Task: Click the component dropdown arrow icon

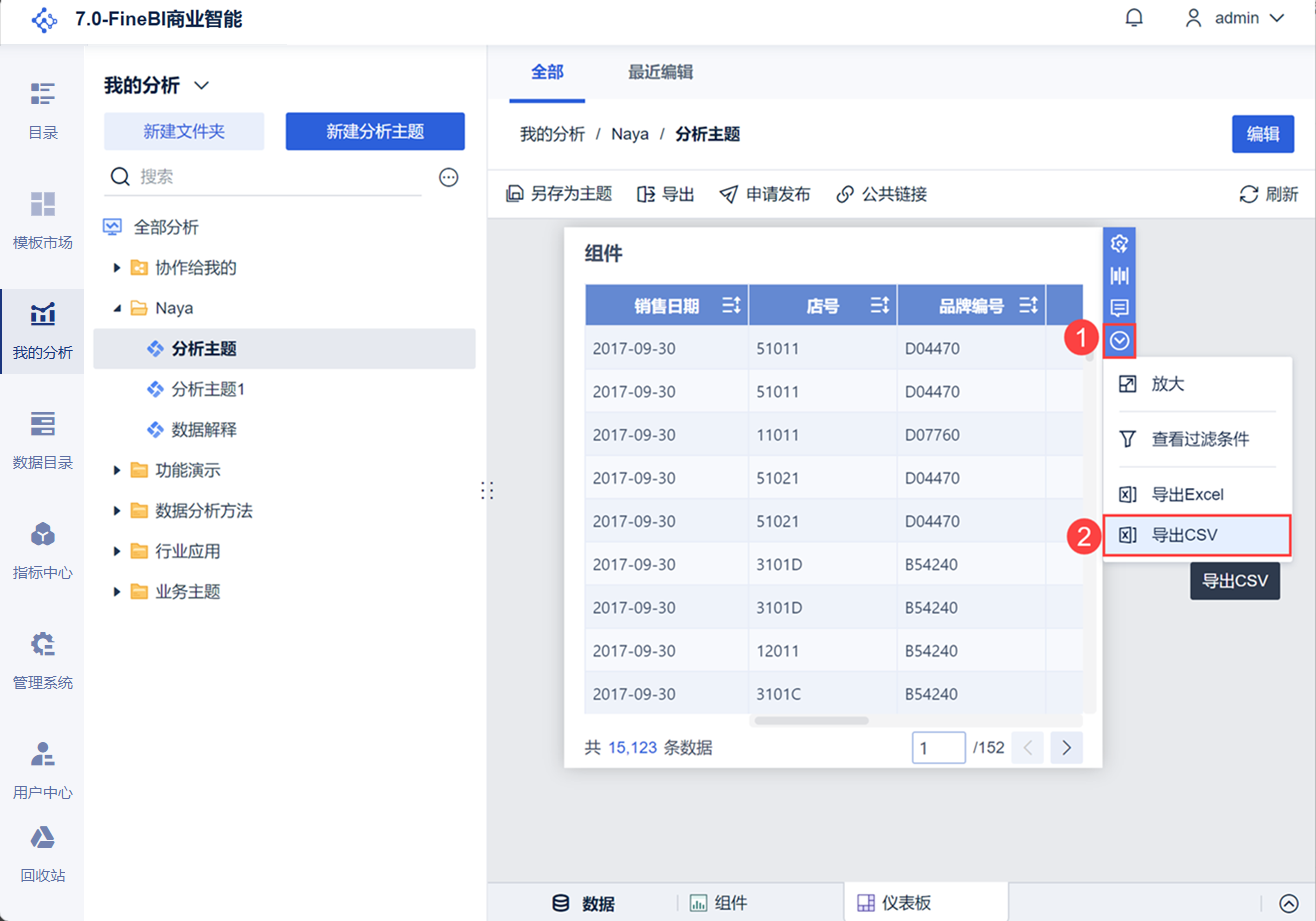Action: [x=1120, y=341]
